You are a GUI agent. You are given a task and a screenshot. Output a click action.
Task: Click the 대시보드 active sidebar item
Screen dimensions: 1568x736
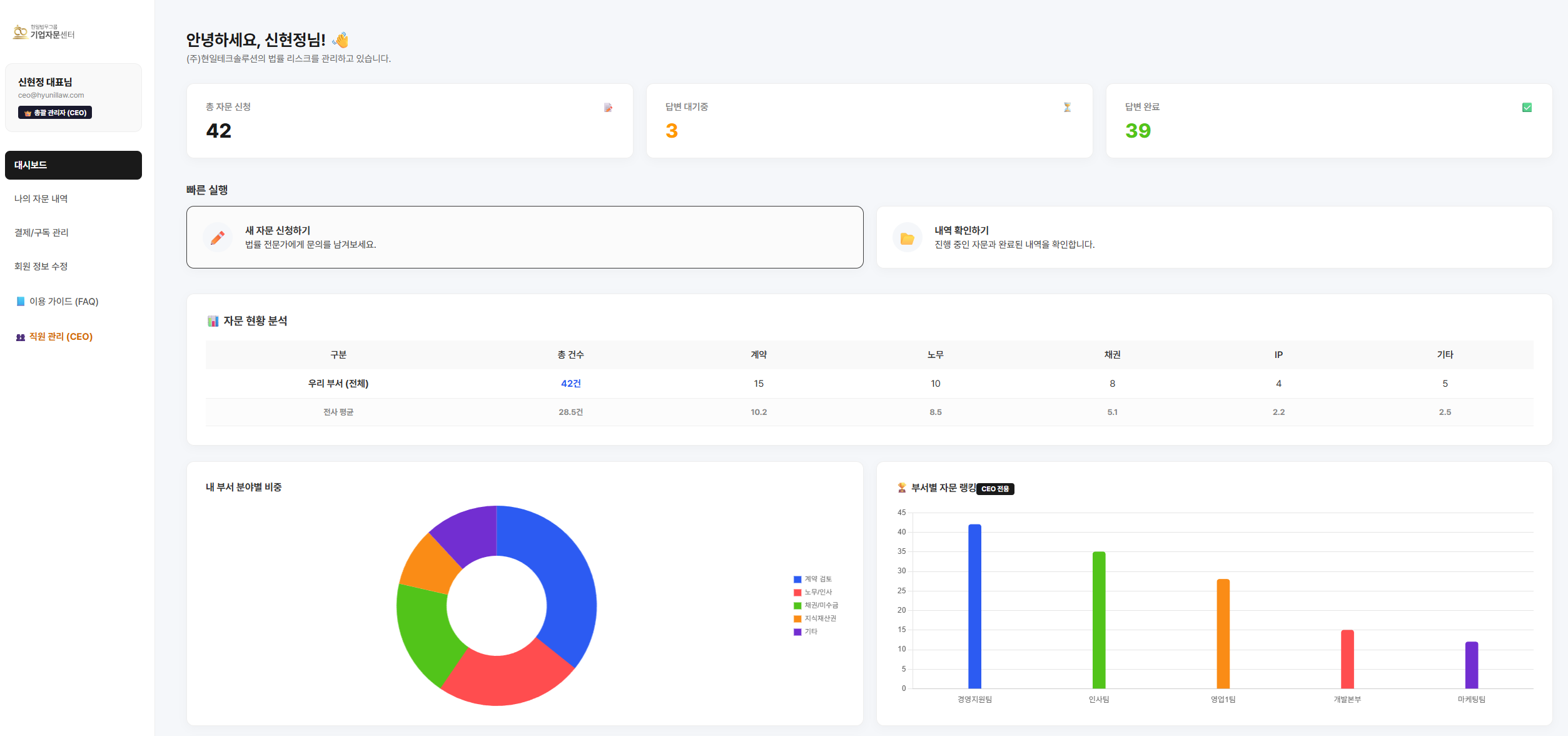[x=73, y=165]
